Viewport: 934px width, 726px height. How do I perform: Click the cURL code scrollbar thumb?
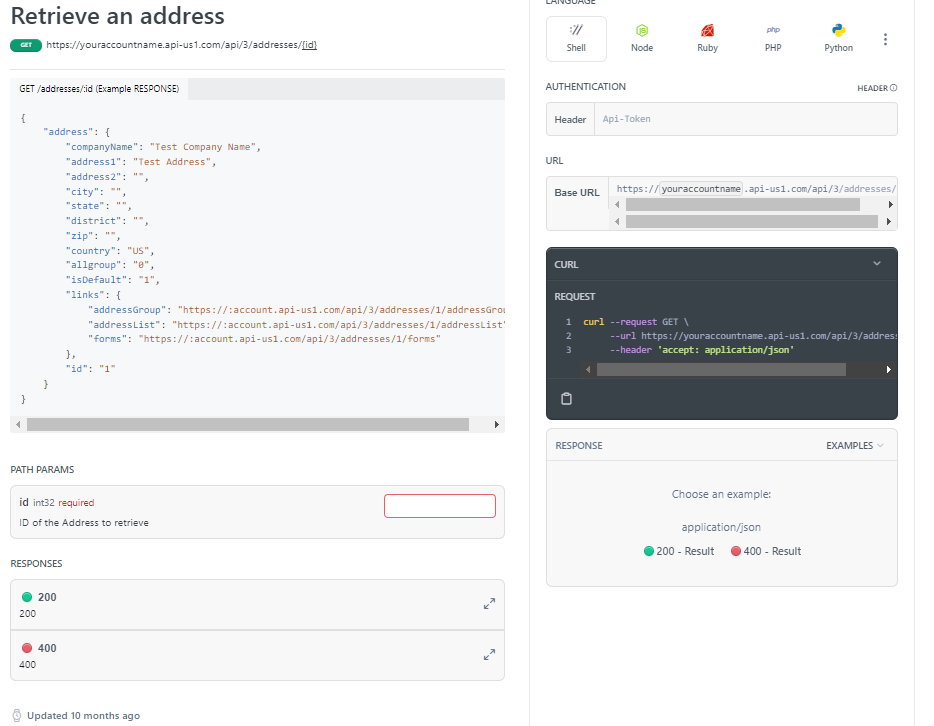pos(721,370)
